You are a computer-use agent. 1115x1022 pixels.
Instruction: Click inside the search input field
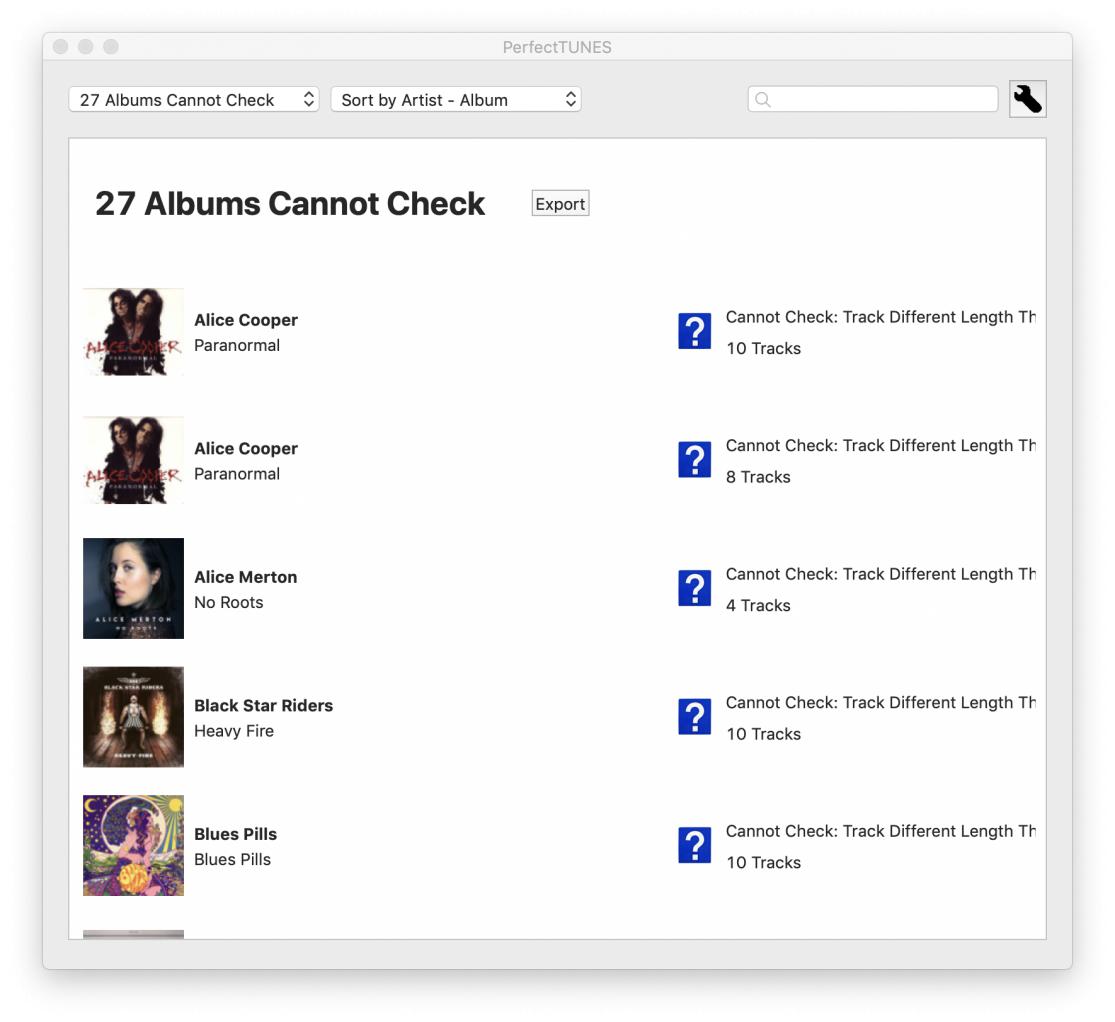882,100
